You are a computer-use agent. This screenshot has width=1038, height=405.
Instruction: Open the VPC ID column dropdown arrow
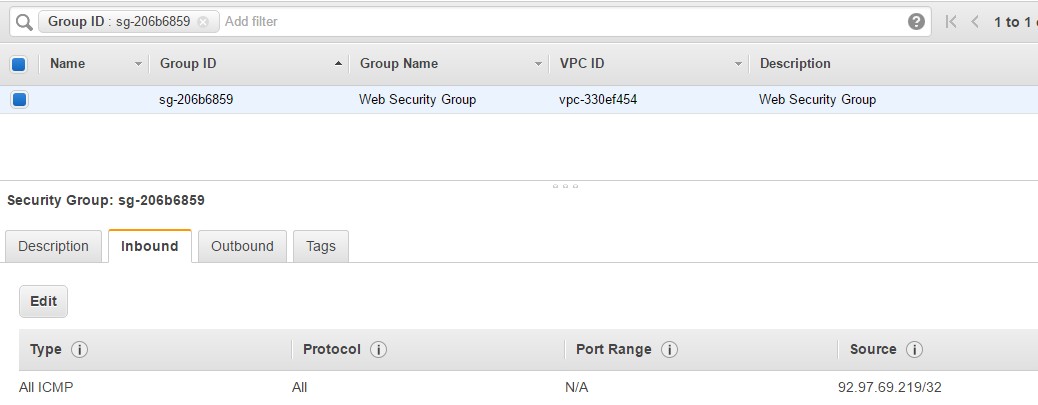coord(738,64)
